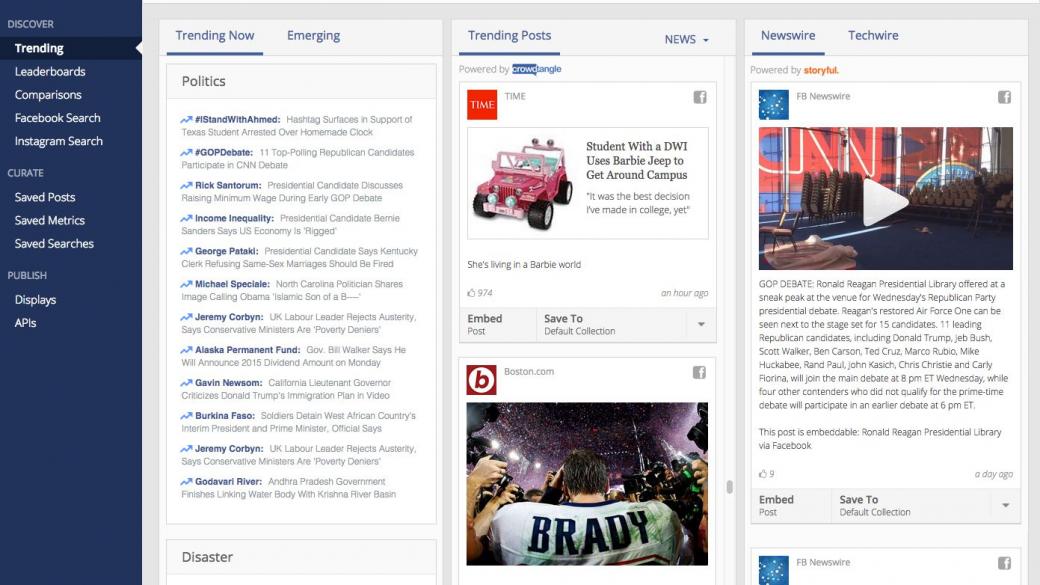The image size is (1040, 585).
Task: Click 'a day ago' timestamp on Newswire post
Action: (x=994, y=474)
